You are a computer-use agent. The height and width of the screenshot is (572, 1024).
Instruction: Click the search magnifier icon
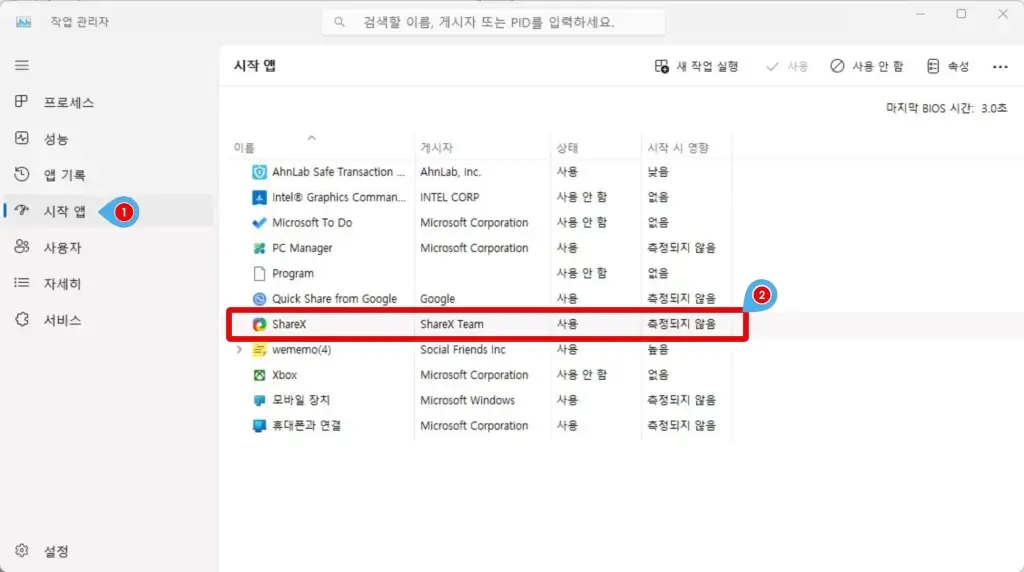[340, 22]
